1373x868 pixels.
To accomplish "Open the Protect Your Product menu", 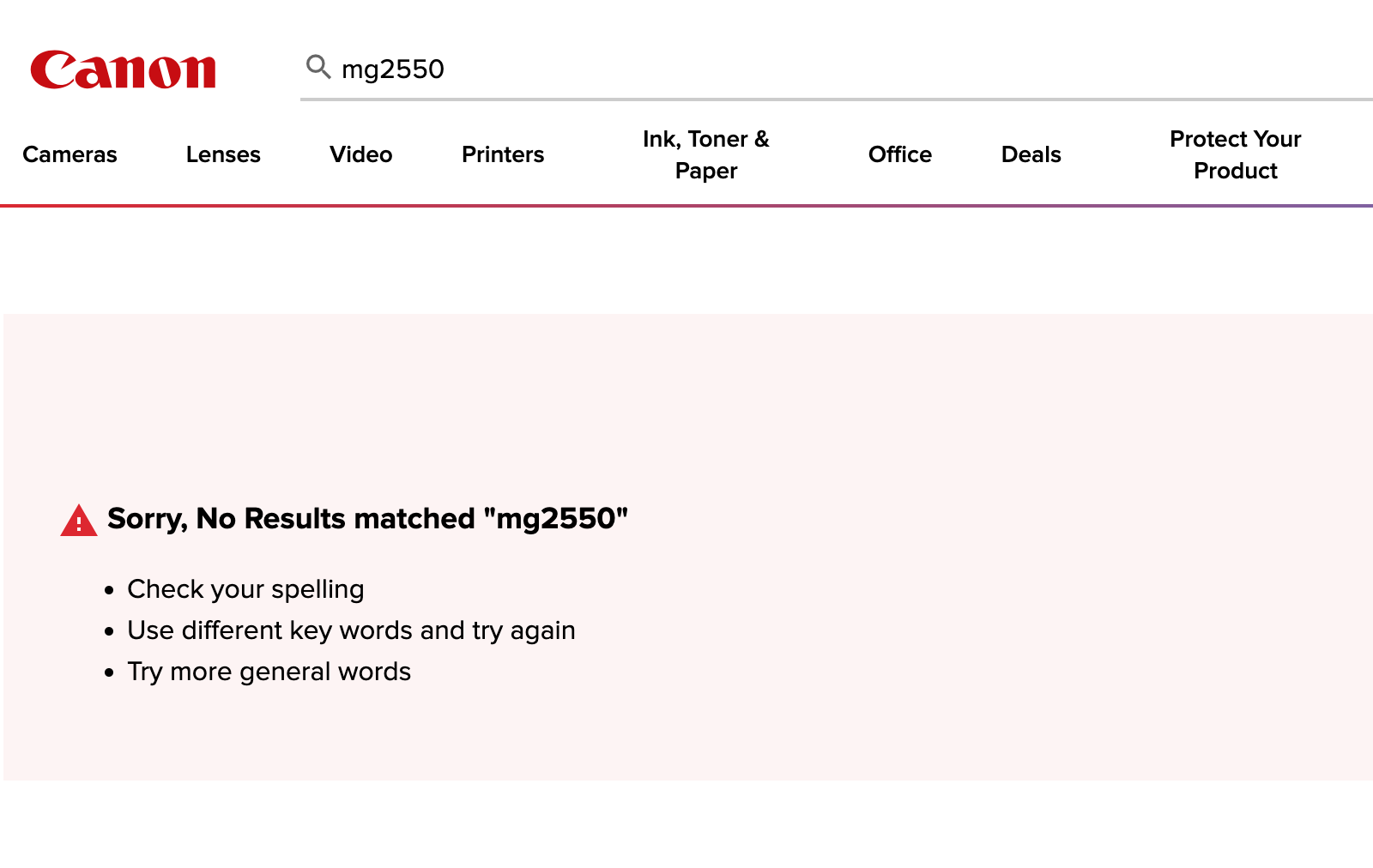I will click(1236, 154).
